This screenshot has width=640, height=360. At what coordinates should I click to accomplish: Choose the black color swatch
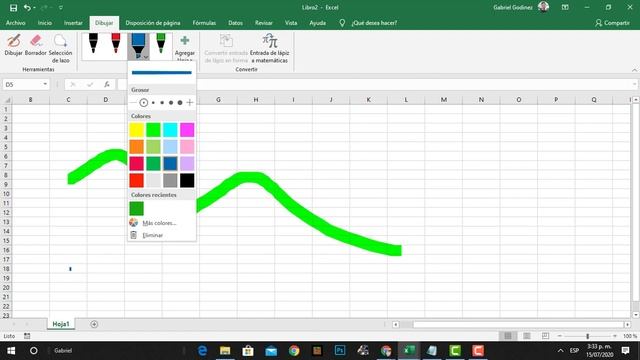point(187,180)
